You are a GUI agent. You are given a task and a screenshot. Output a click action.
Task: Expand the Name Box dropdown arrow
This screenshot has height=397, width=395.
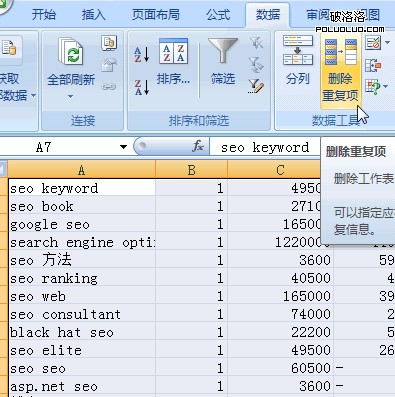123,147
